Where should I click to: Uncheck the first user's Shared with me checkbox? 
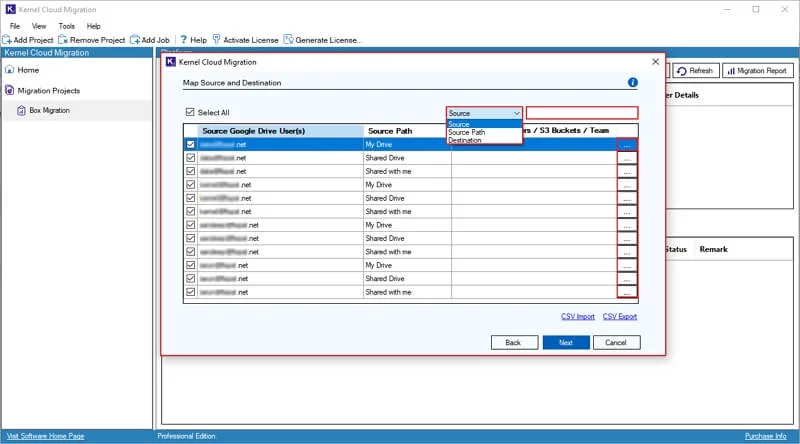(x=190, y=171)
